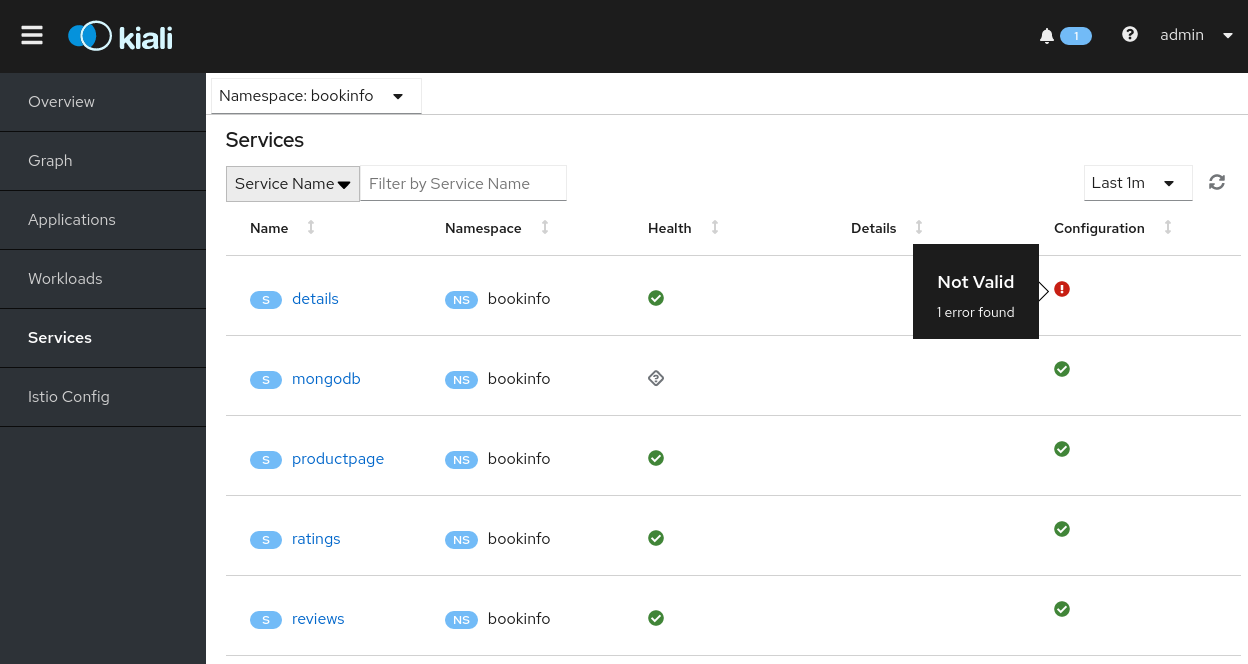This screenshot has height=664, width=1248.
Task: Click the healthy icon for details
Action: click(x=656, y=298)
